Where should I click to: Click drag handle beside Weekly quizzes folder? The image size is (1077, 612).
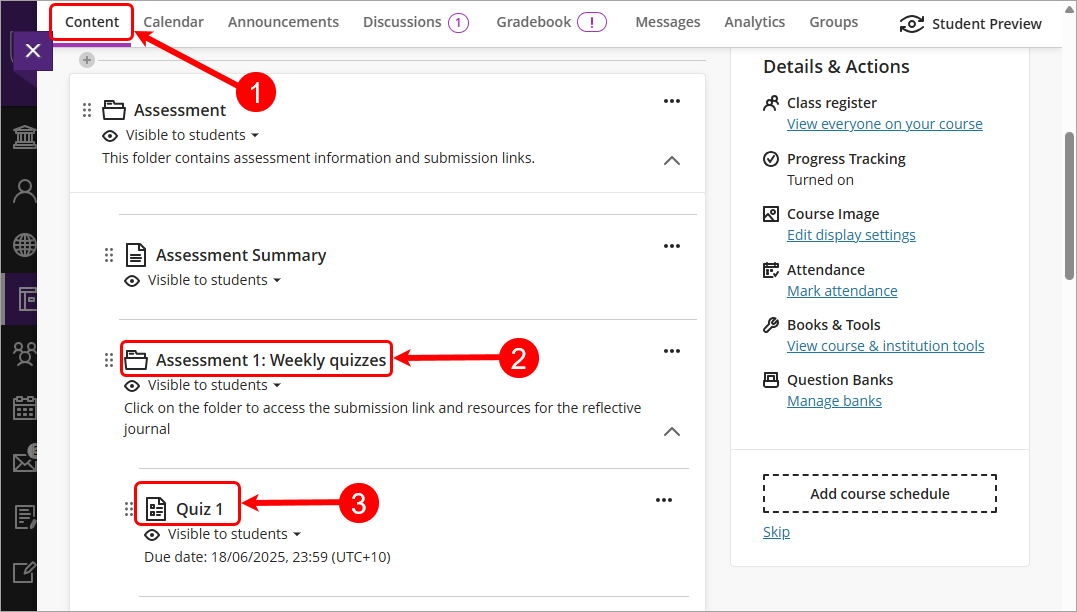pyautogui.click(x=109, y=360)
